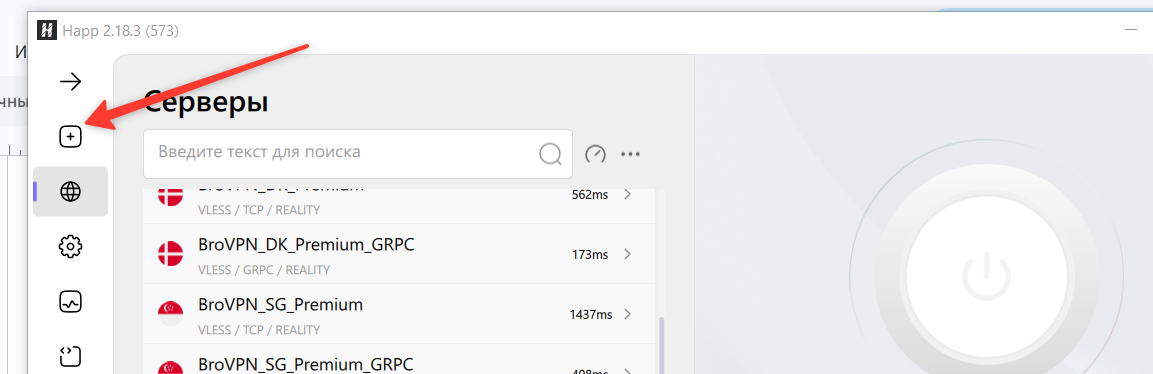Image resolution: width=1153 pixels, height=374 pixels.
Task: Add a new subscription with plus icon
Action: pos(71,136)
